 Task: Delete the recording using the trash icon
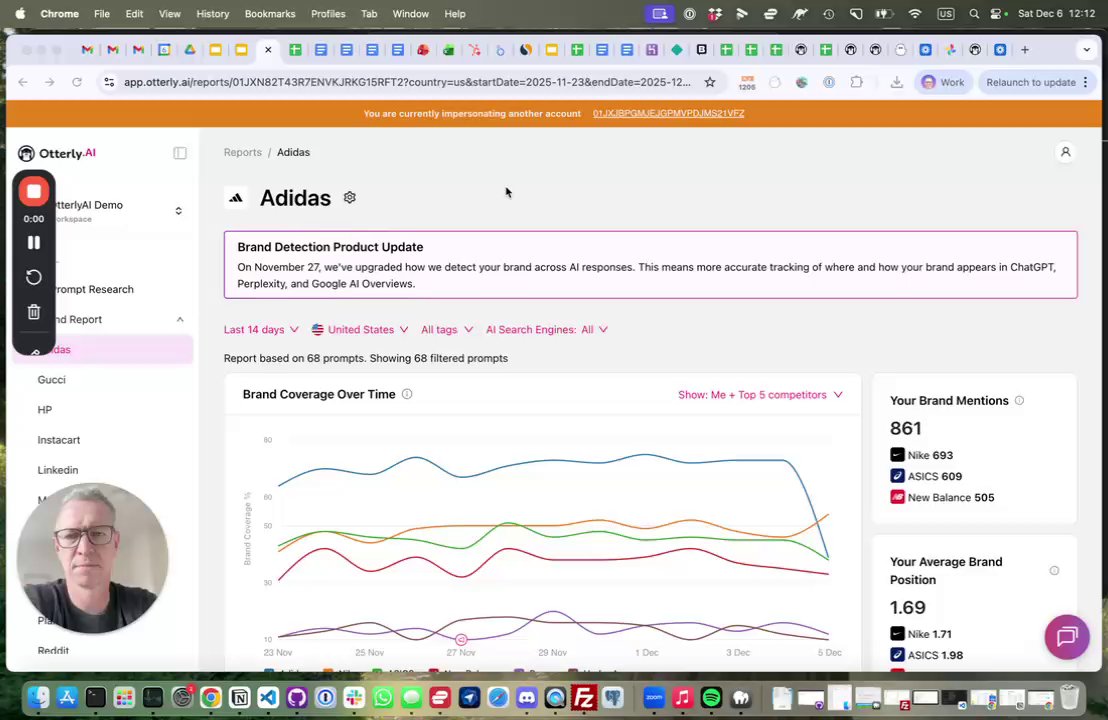(33, 312)
